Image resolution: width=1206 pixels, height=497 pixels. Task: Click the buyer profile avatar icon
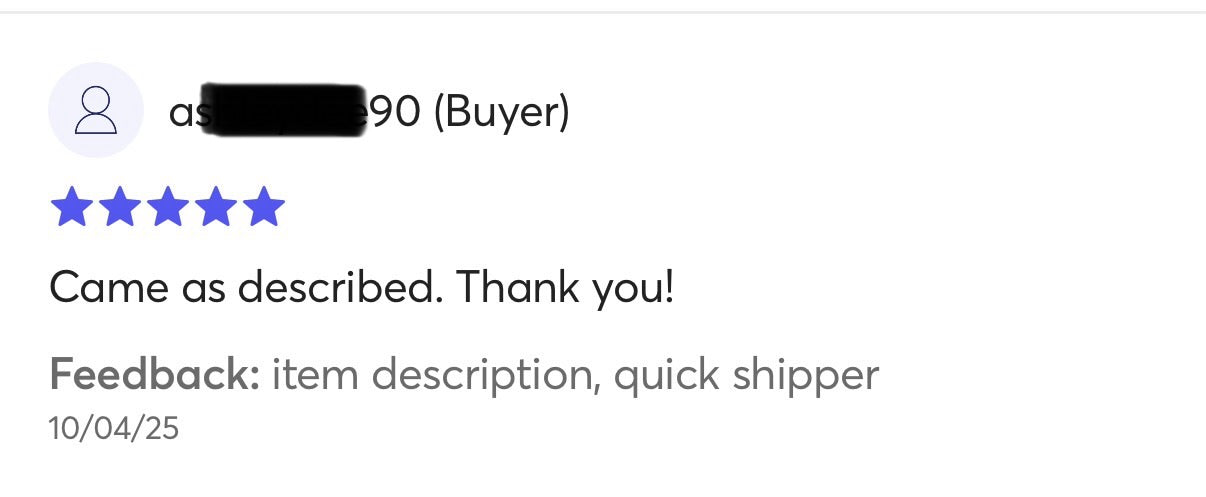(x=95, y=110)
